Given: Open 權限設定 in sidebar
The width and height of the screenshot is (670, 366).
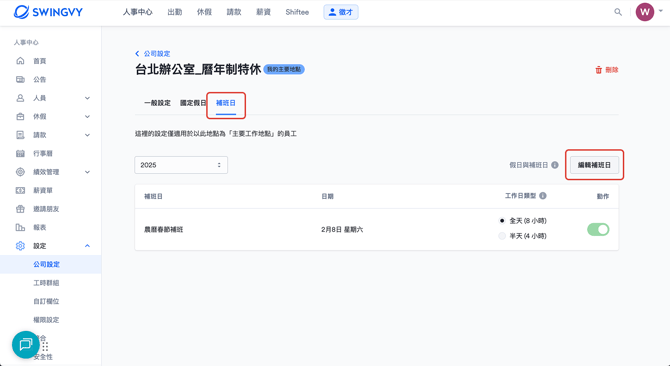Looking at the screenshot, I should (x=46, y=319).
